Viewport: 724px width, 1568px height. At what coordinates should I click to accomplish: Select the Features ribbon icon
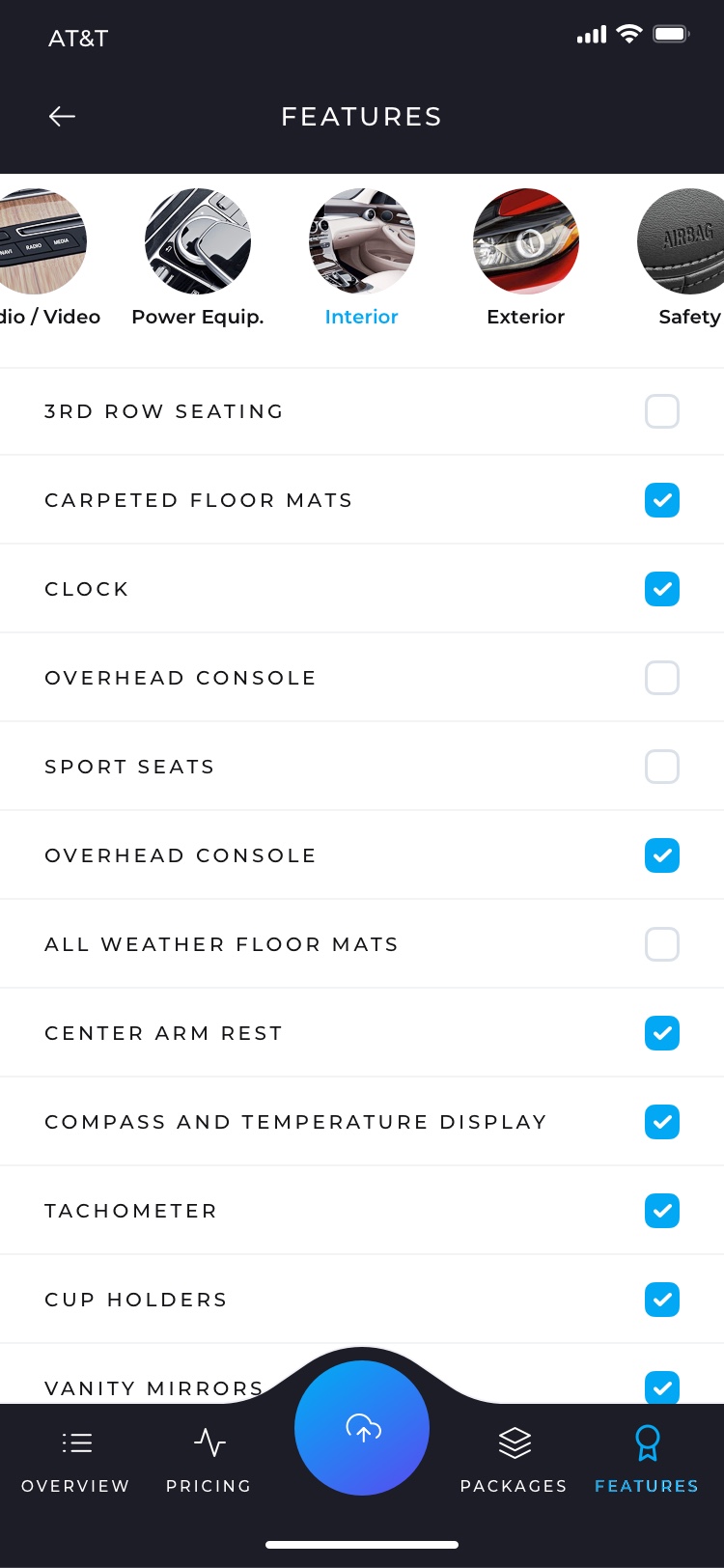[x=647, y=1443]
